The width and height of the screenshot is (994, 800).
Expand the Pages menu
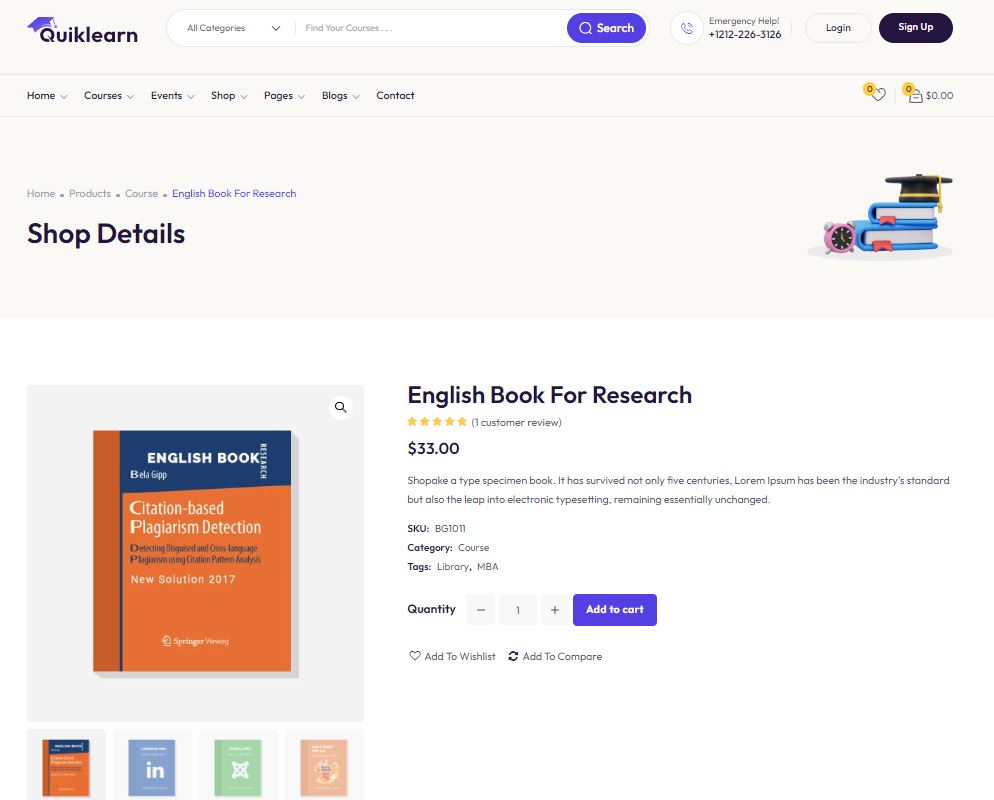click(284, 96)
